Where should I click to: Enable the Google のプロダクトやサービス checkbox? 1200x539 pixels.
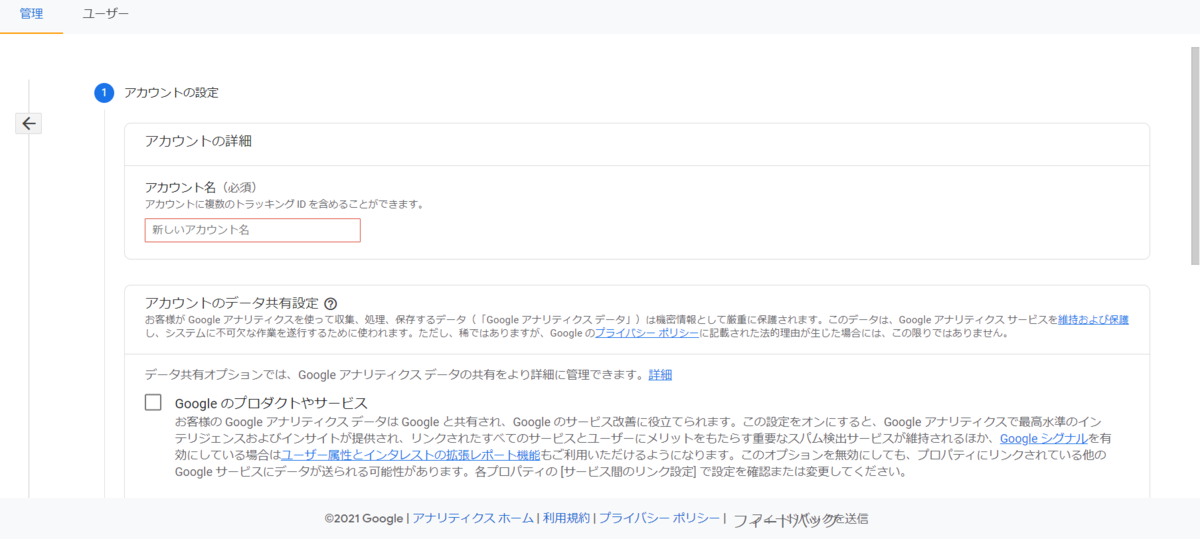(153, 403)
